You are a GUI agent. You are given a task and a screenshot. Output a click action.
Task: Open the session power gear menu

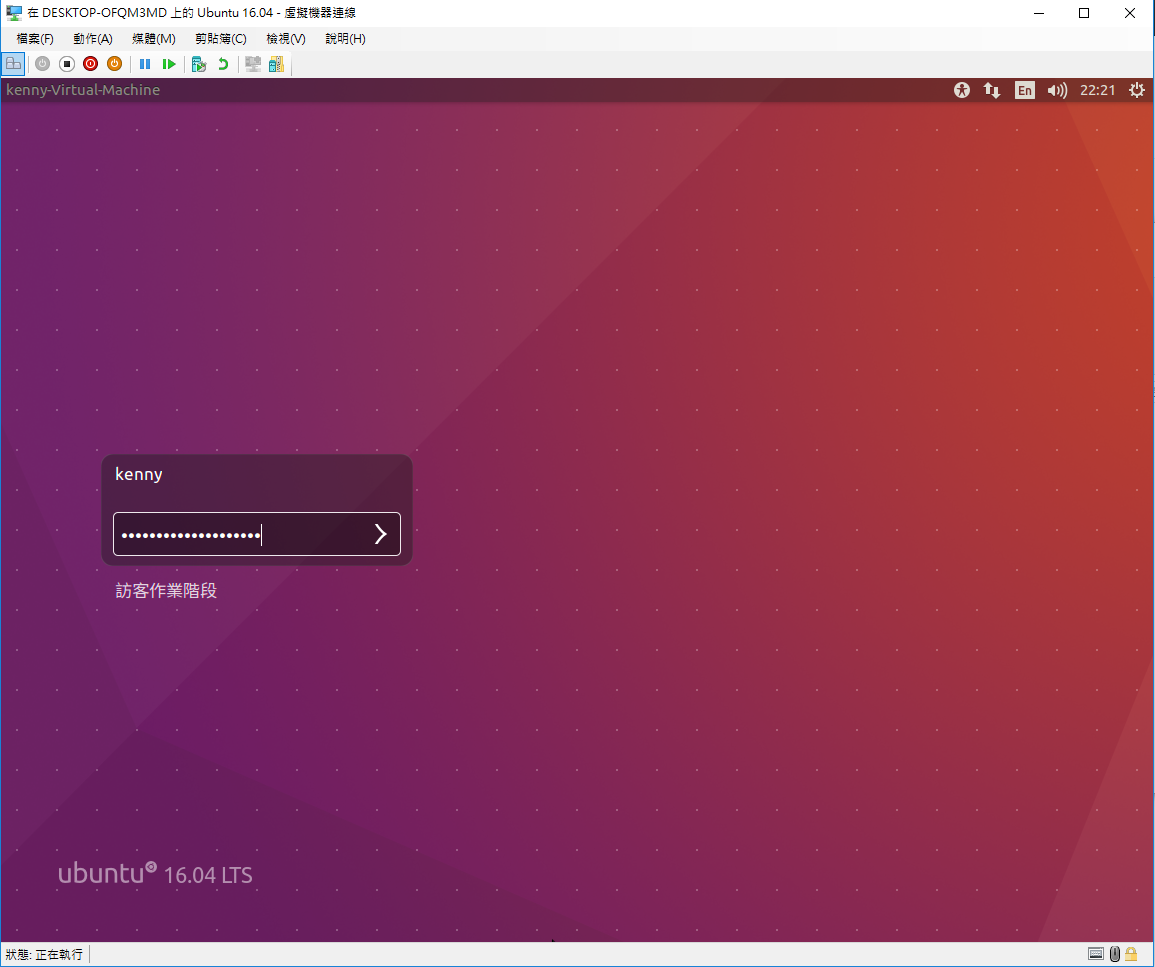click(1136, 90)
